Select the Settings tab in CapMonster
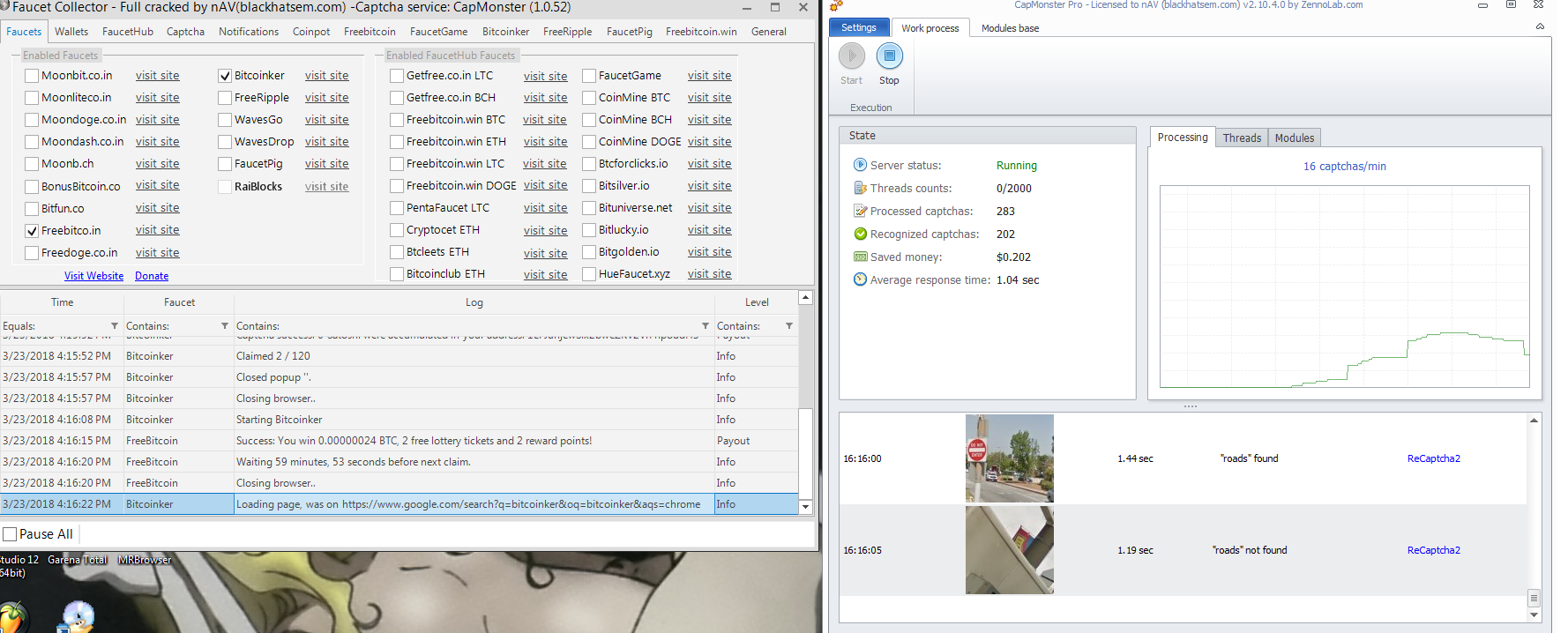 click(x=858, y=27)
